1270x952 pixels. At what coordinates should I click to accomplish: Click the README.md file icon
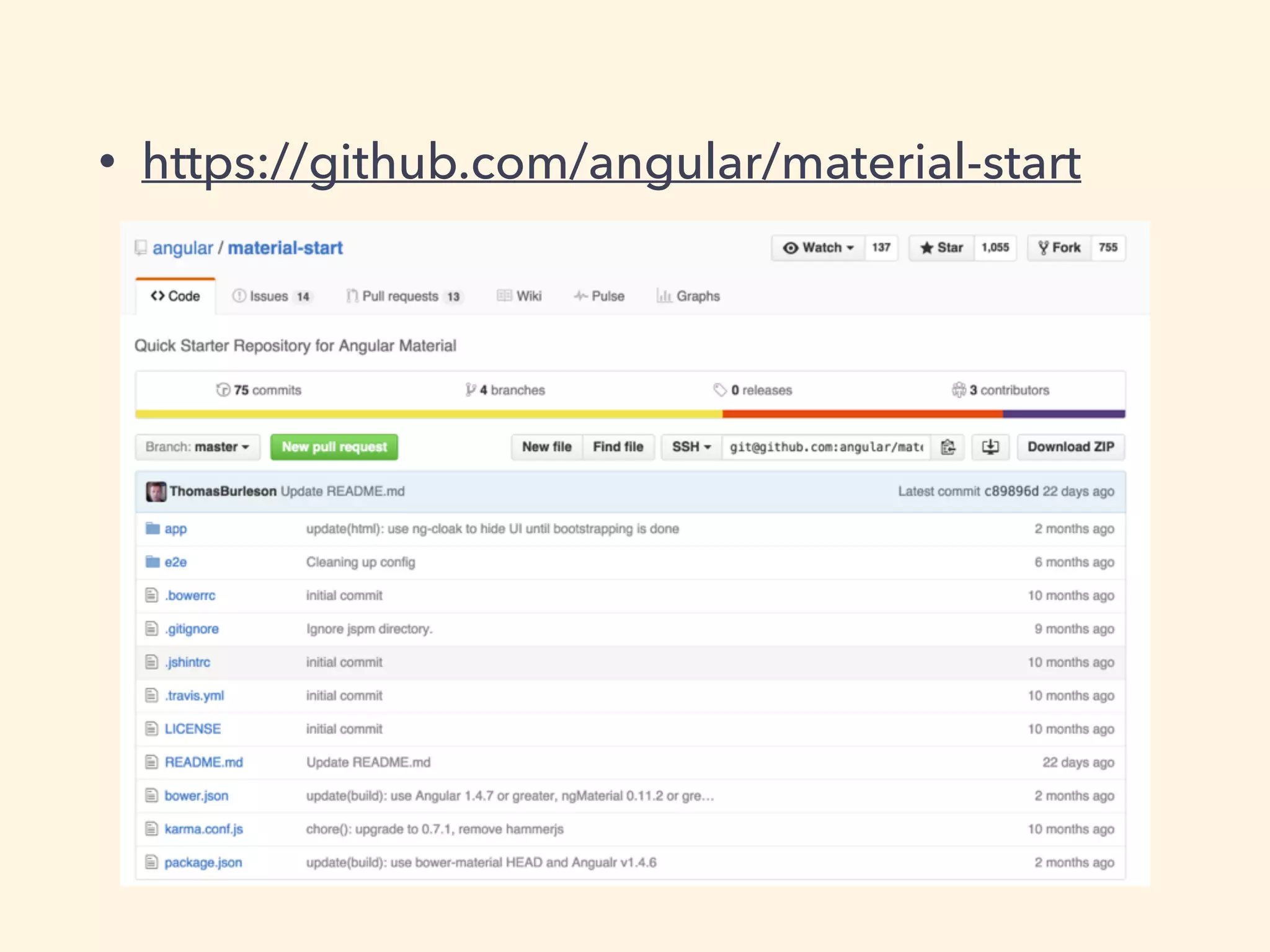151,762
